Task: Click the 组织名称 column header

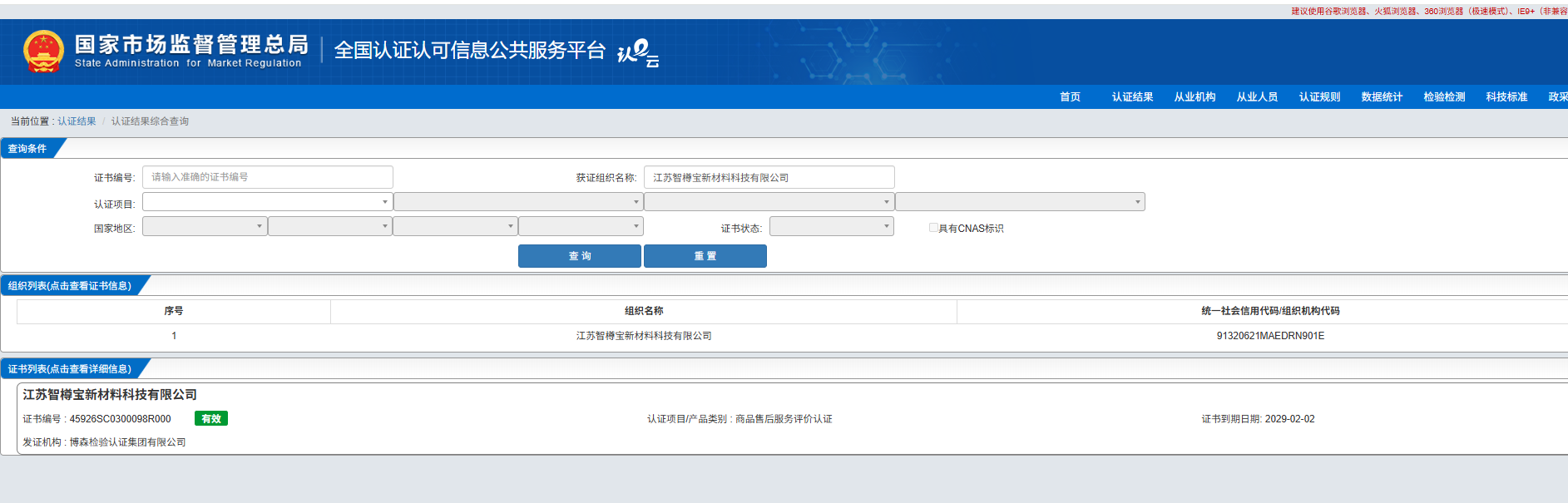Action: 644,311
